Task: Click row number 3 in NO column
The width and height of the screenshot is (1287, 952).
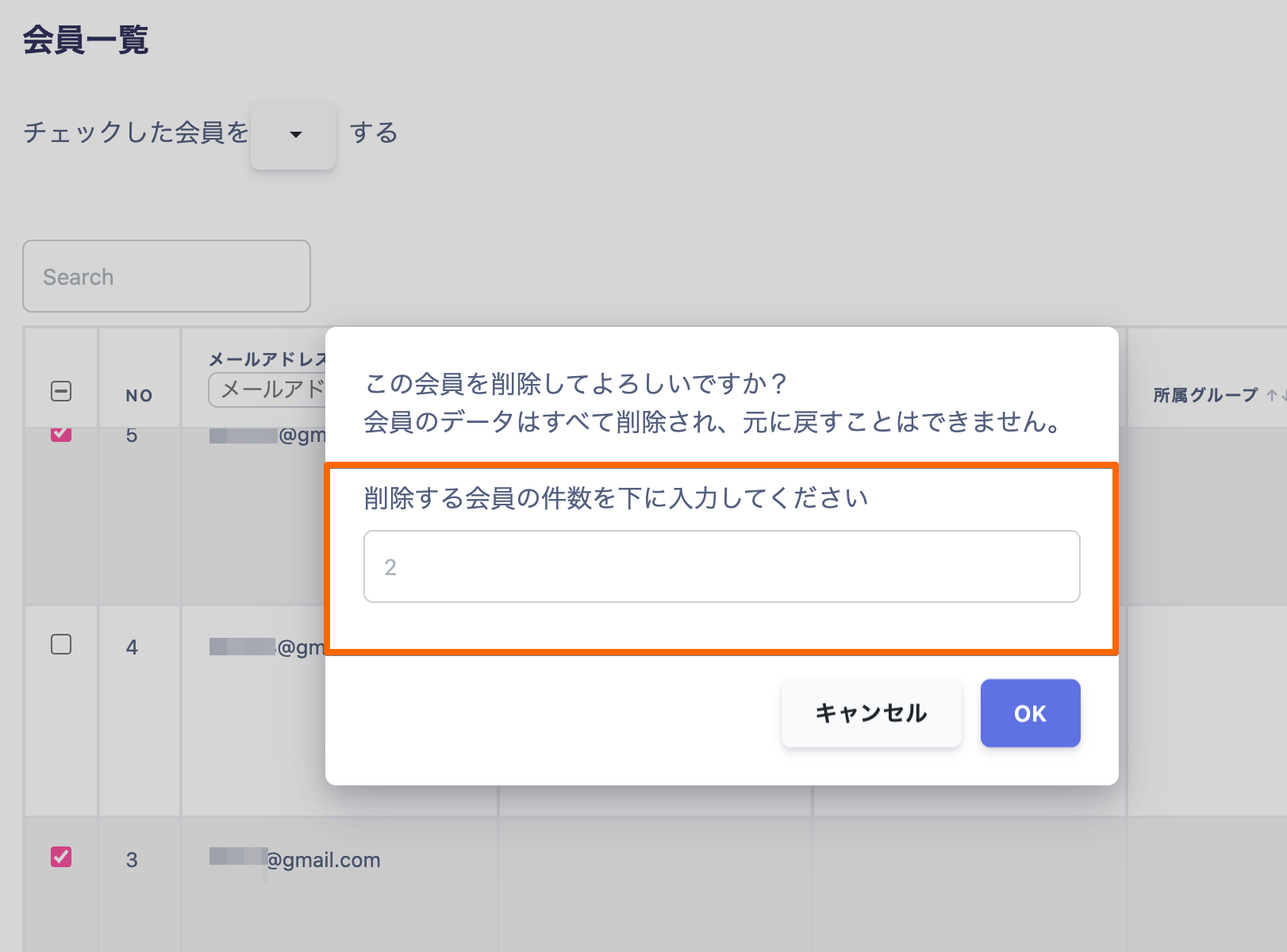Action: click(132, 860)
